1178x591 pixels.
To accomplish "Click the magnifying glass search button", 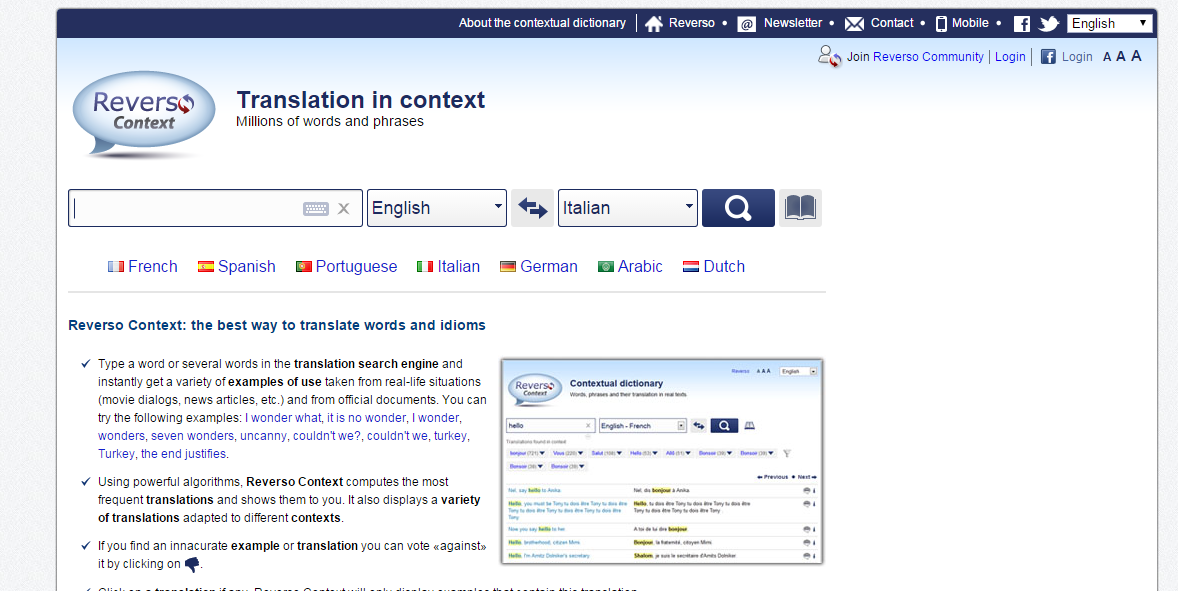I will [738, 208].
